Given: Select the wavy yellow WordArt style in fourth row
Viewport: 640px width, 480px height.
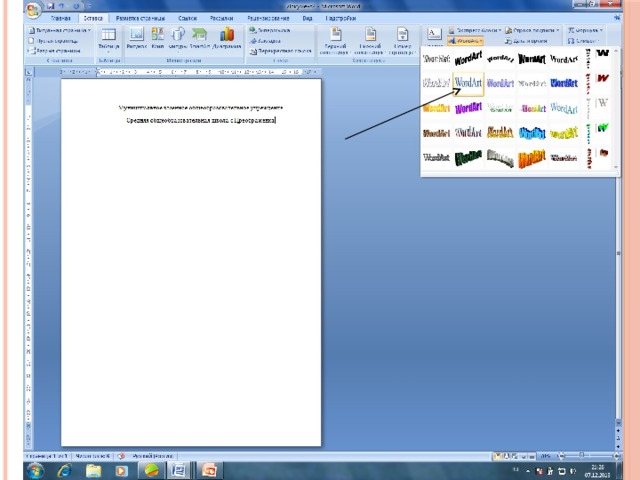Looking at the screenshot, I should tap(564, 133).
